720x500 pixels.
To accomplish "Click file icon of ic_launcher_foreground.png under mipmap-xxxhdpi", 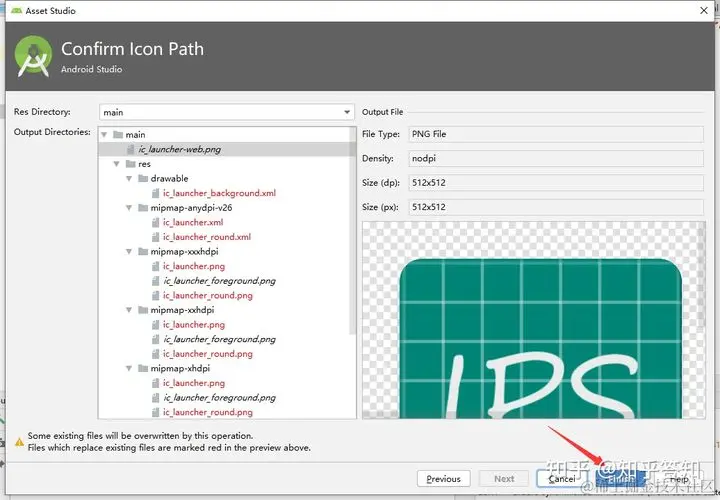I will (156, 281).
